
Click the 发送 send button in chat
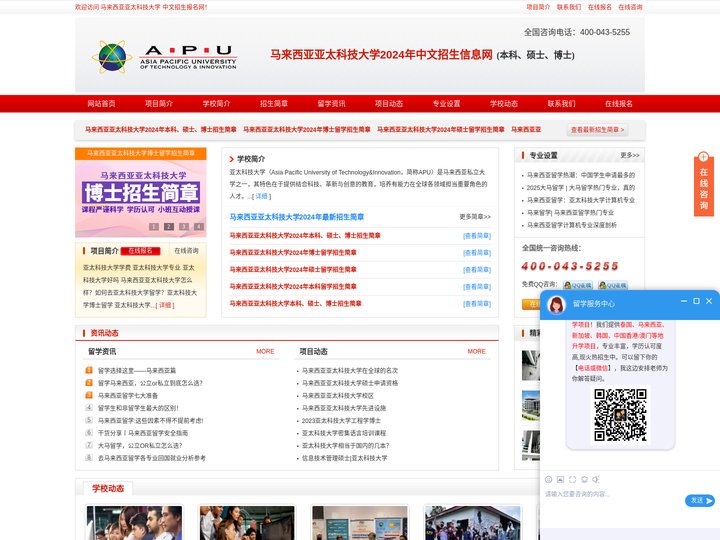(700, 501)
